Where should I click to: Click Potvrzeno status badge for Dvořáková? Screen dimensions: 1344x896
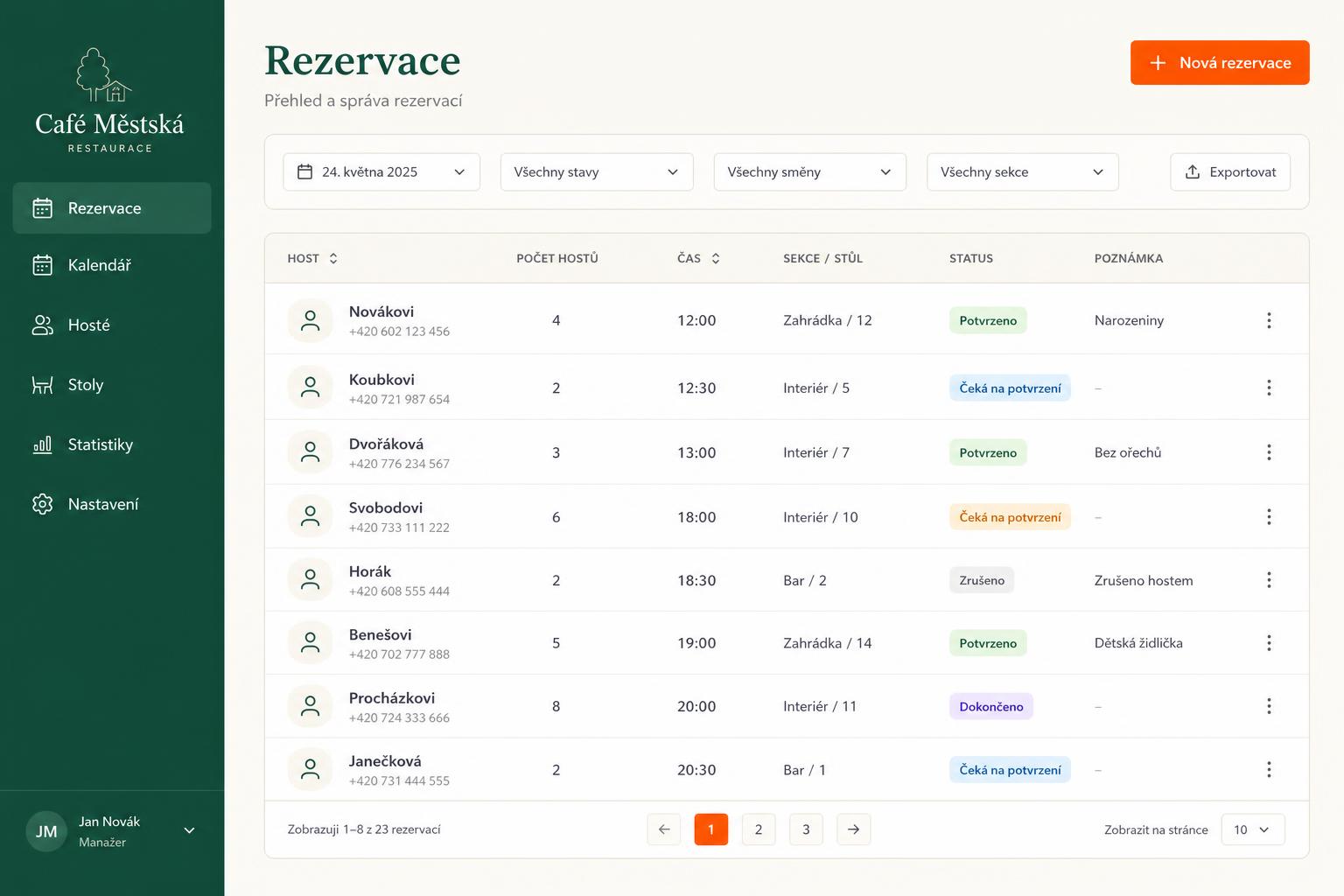coord(988,453)
